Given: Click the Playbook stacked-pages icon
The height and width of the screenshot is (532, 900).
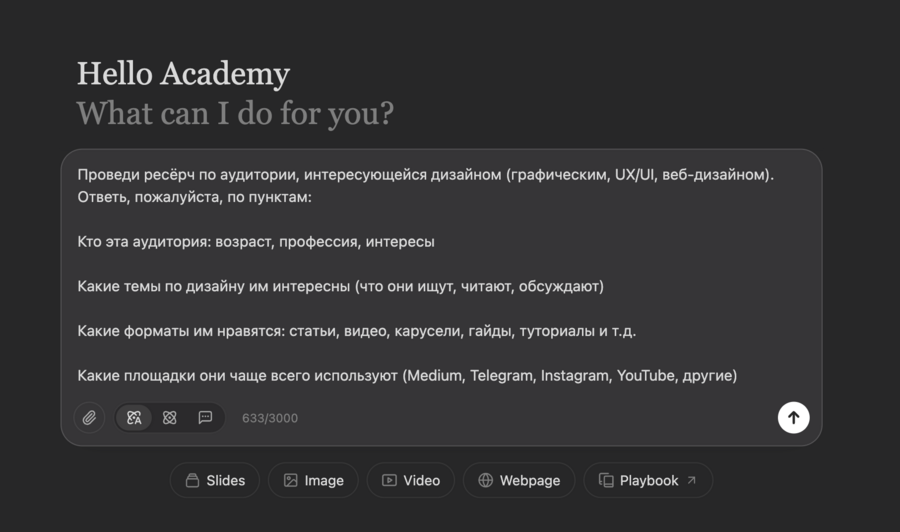Looking at the screenshot, I should 606,481.
